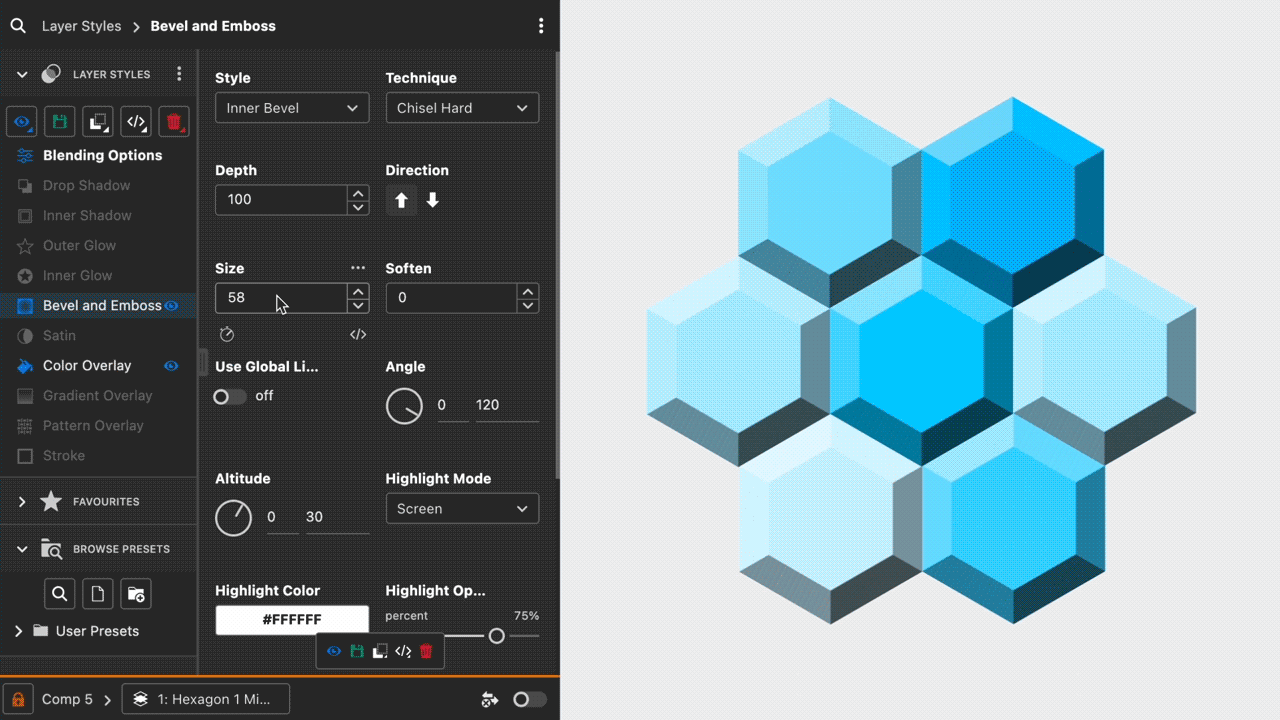Screen dimensions: 1280x720
Task: Click the red delete style icon
Action: (x=174, y=121)
